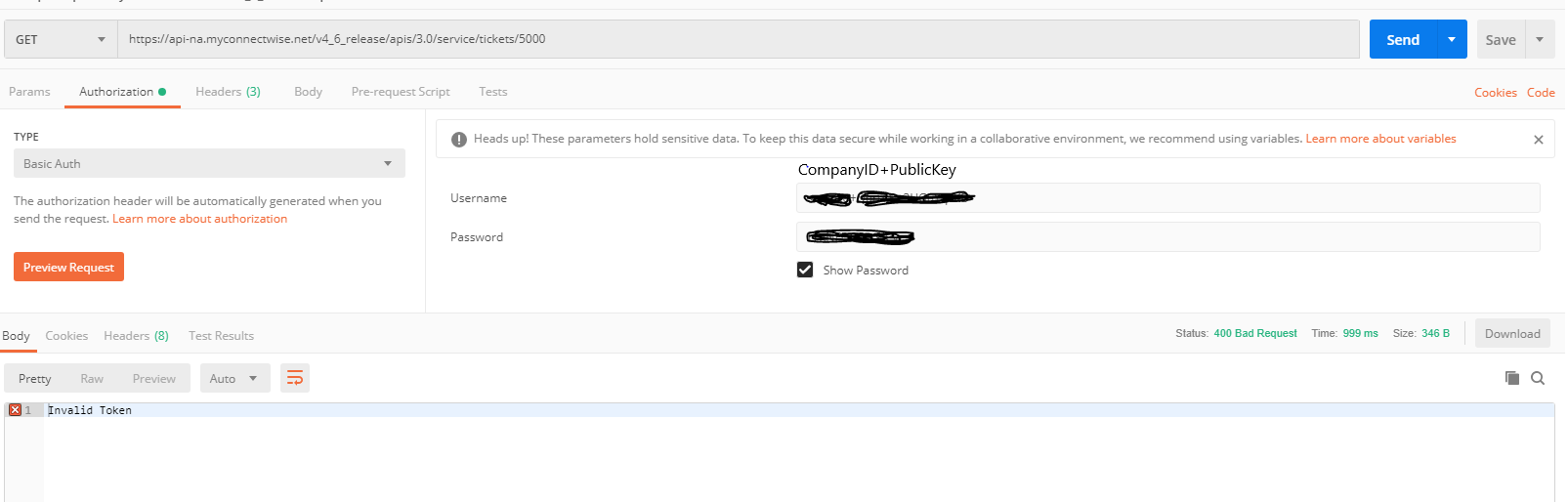
Task: Click the red error marker on line 1
Action: coord(15,410)
